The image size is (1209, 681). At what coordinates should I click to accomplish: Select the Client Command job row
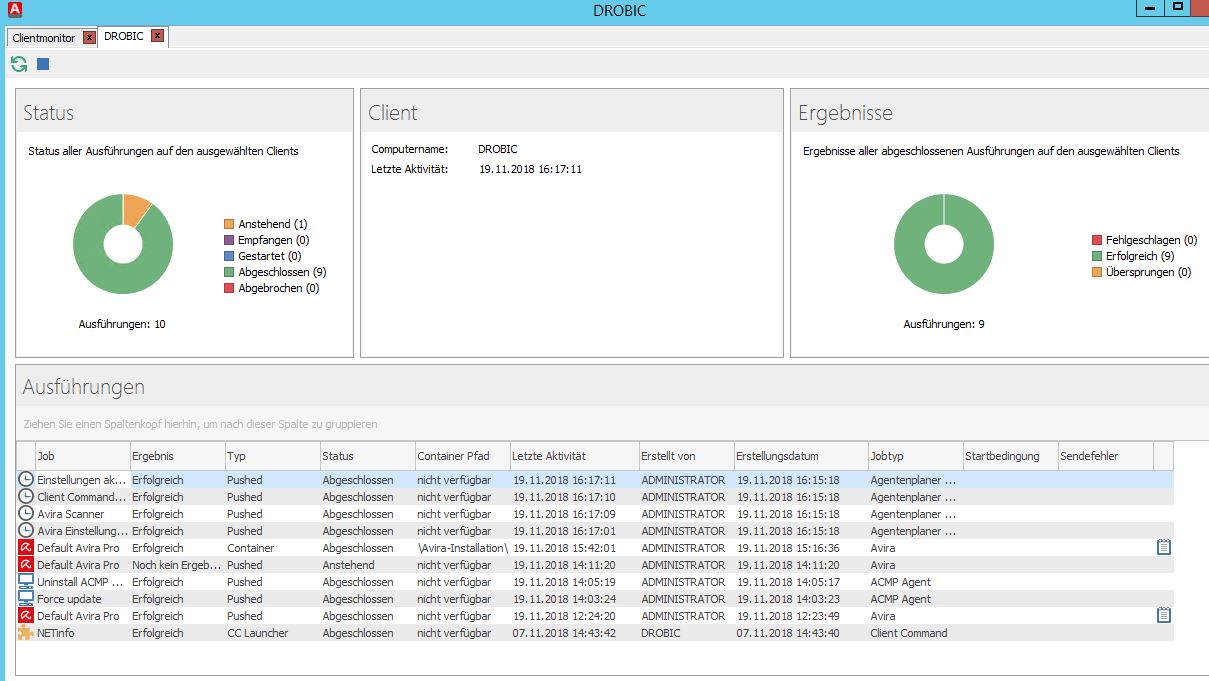click(x=82, y=497)
